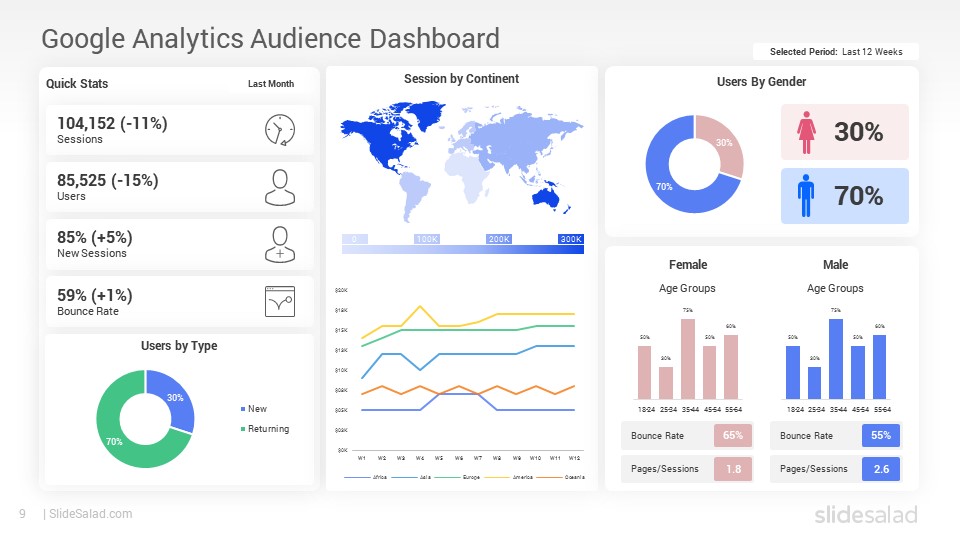Select the green Returning legend marker
This screenshot has height=540, width=960.
pos(243,429)
